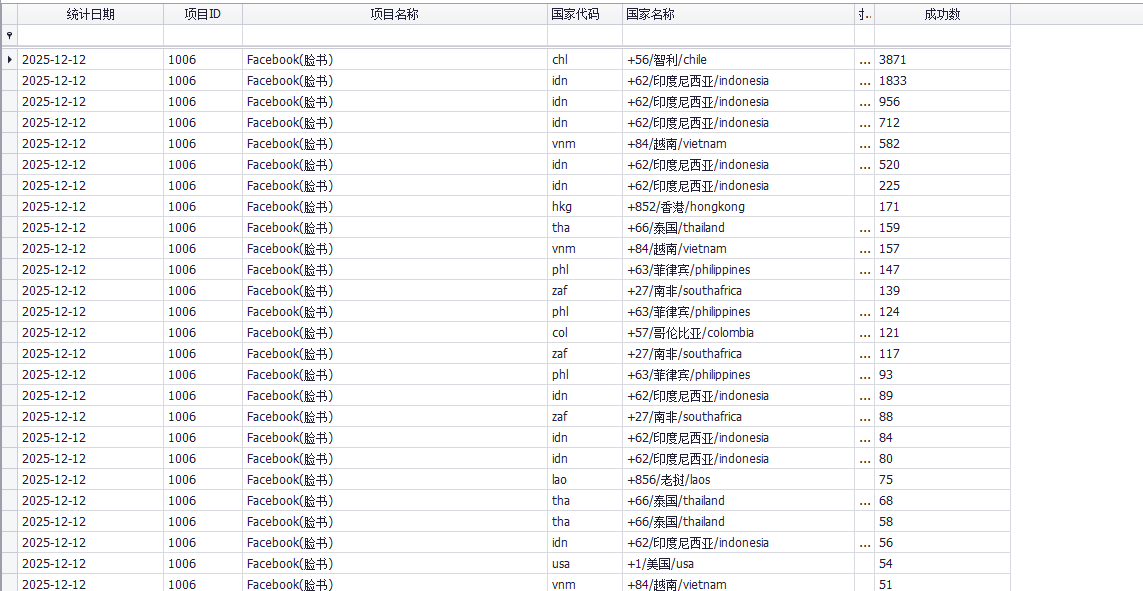The height and width of the screenshot is (591, 1143).
Task: Click the filter row icon at left edge
Action: 9,35
